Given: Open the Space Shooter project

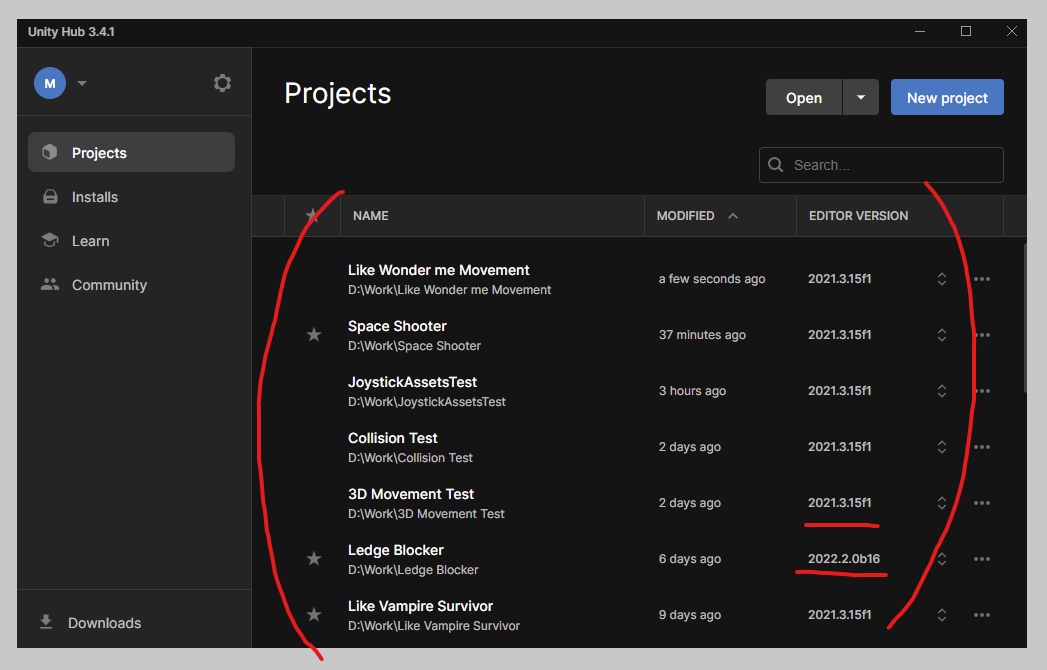Looking at the screenshot, I should [x=397, y=326].
